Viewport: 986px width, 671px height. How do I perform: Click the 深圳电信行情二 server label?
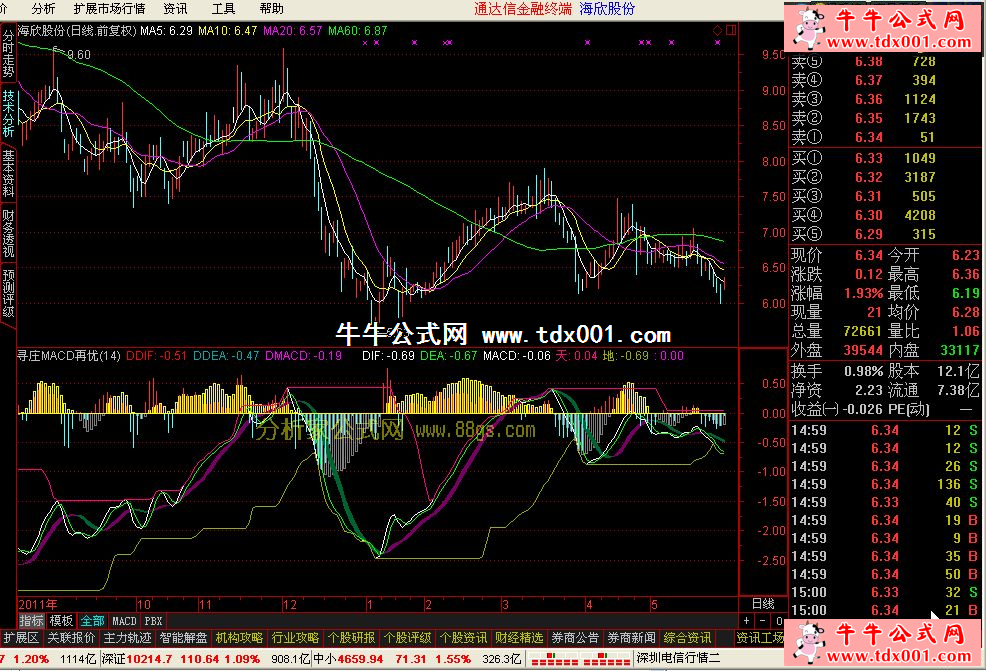678,658
